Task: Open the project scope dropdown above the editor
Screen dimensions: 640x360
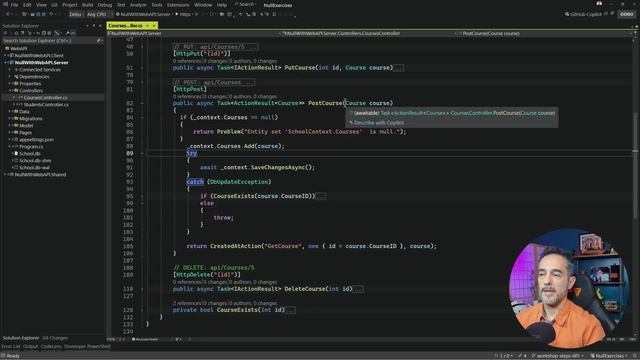Action: click(194, 33)
